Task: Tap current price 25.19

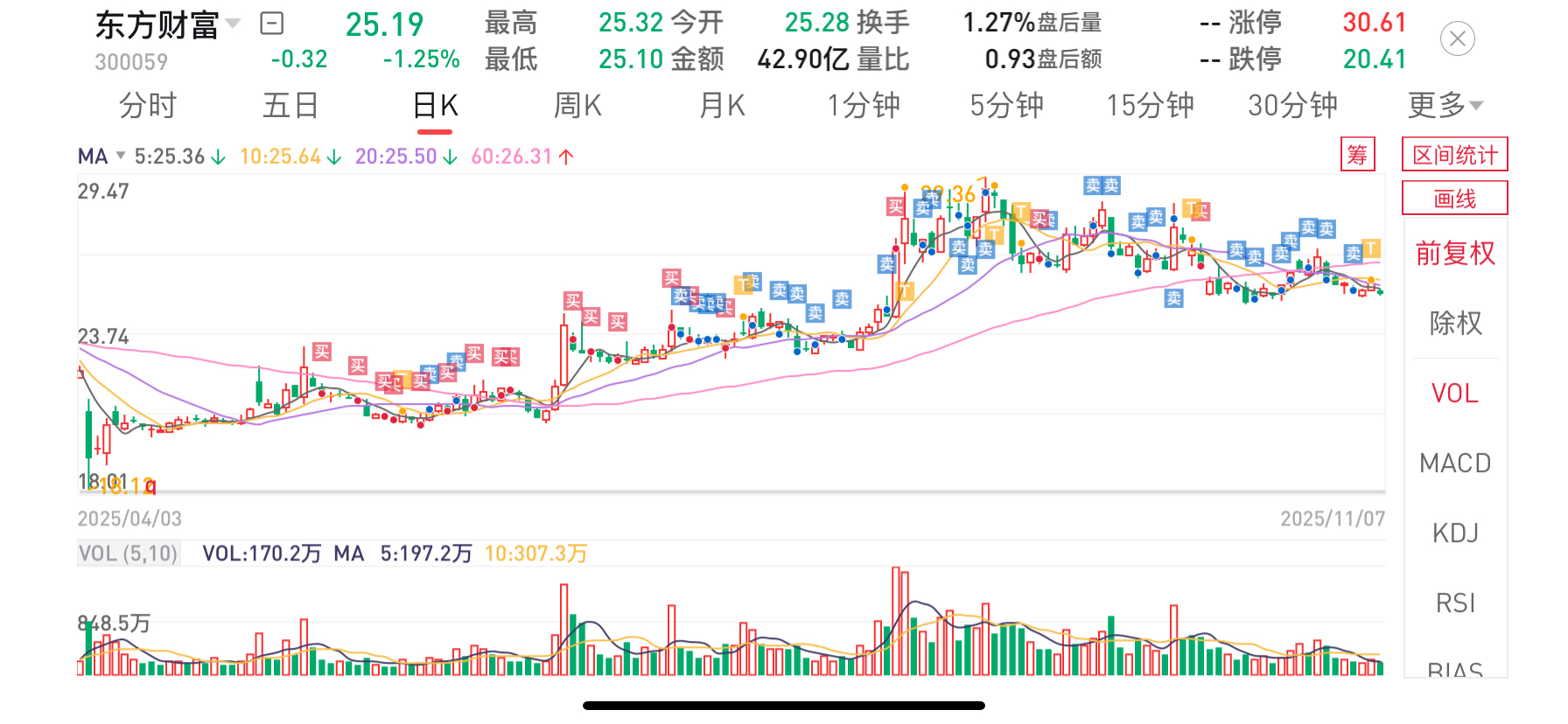Action: click(x=384, y=24)
